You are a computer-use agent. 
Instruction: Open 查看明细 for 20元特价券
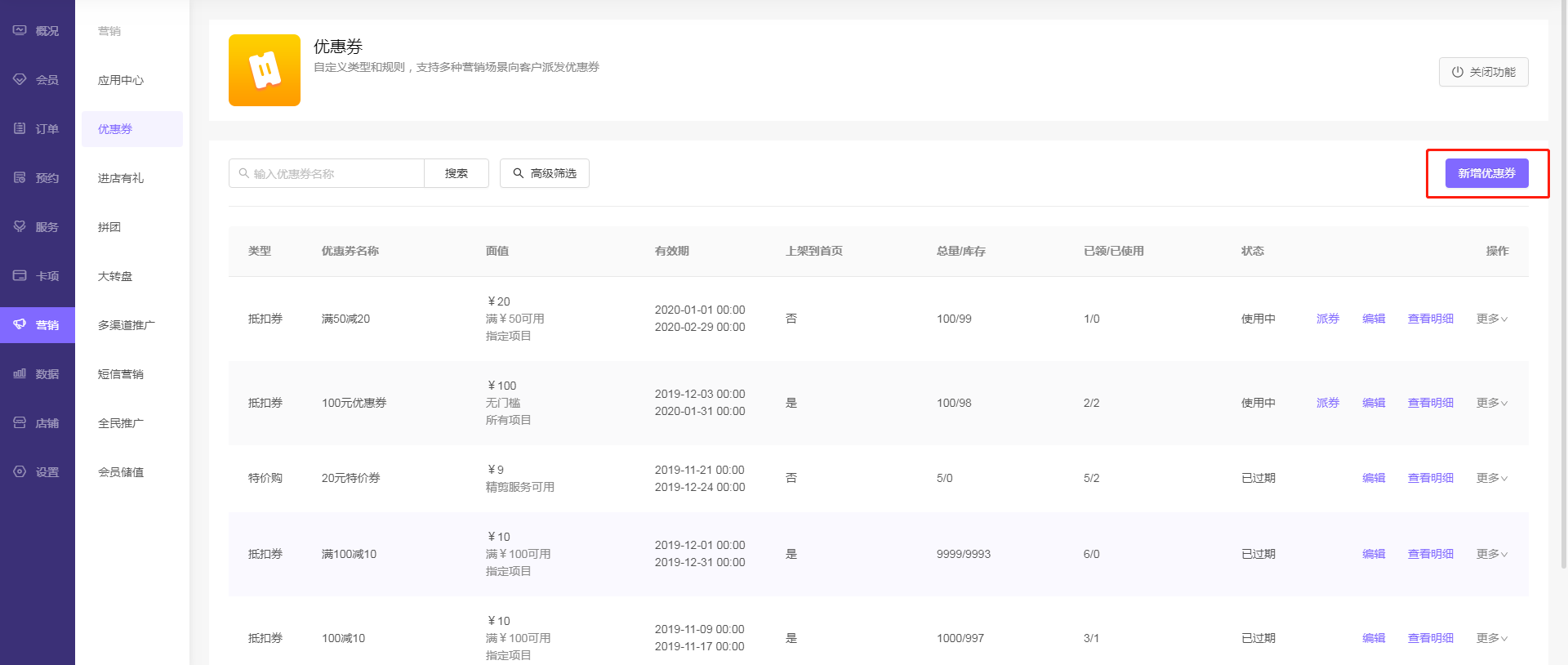click(x=1431, y=478)
